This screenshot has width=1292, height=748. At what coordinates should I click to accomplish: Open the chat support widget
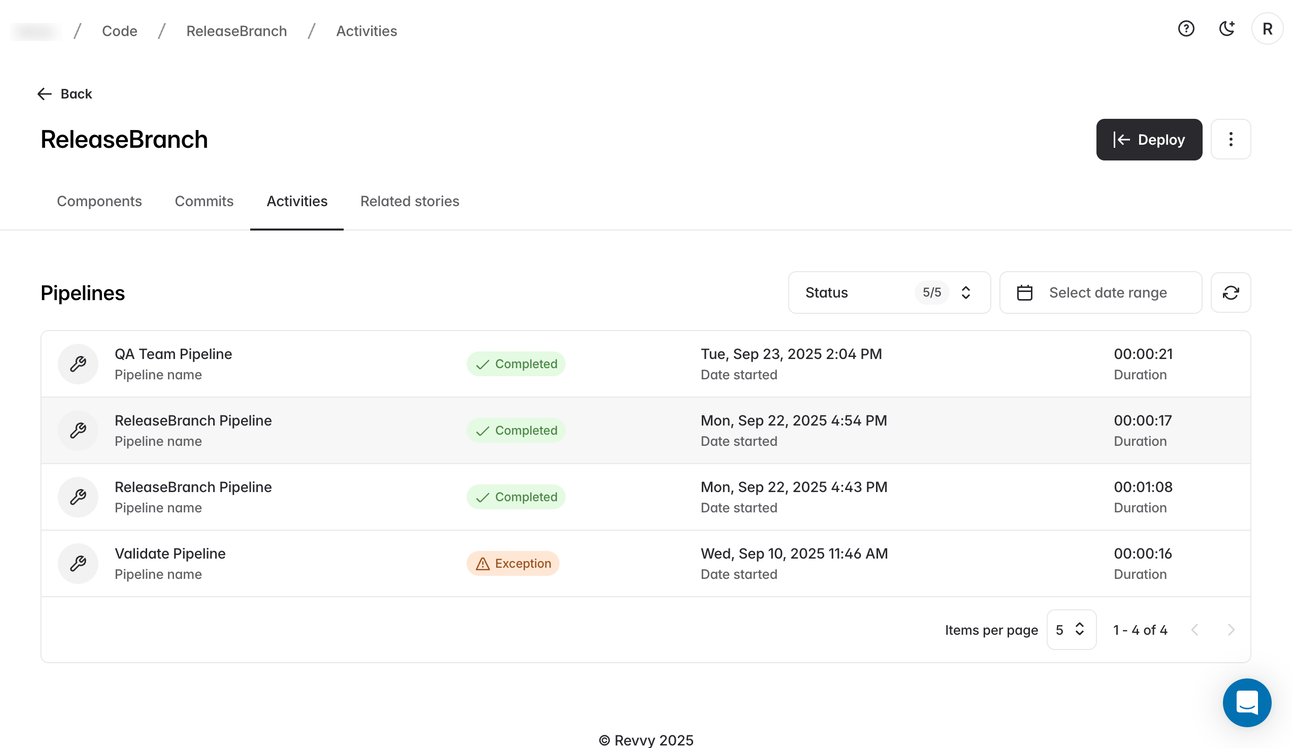pyautogui.click(x=1246, y=703)
